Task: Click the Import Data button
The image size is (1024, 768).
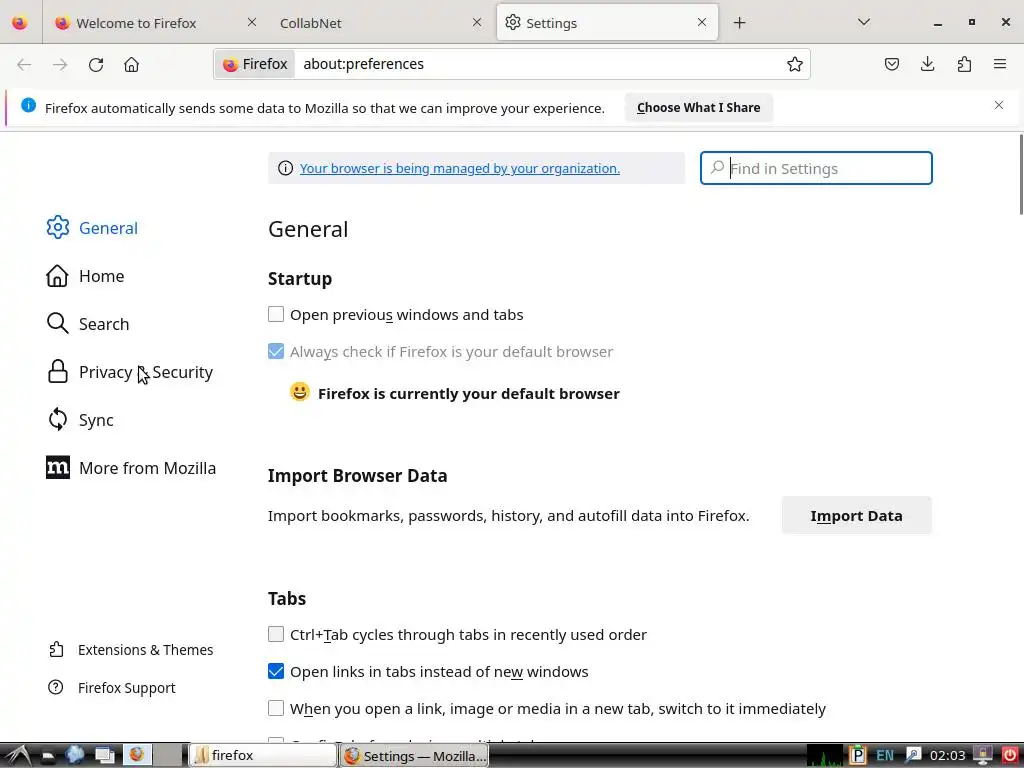Action: (856, 515)
